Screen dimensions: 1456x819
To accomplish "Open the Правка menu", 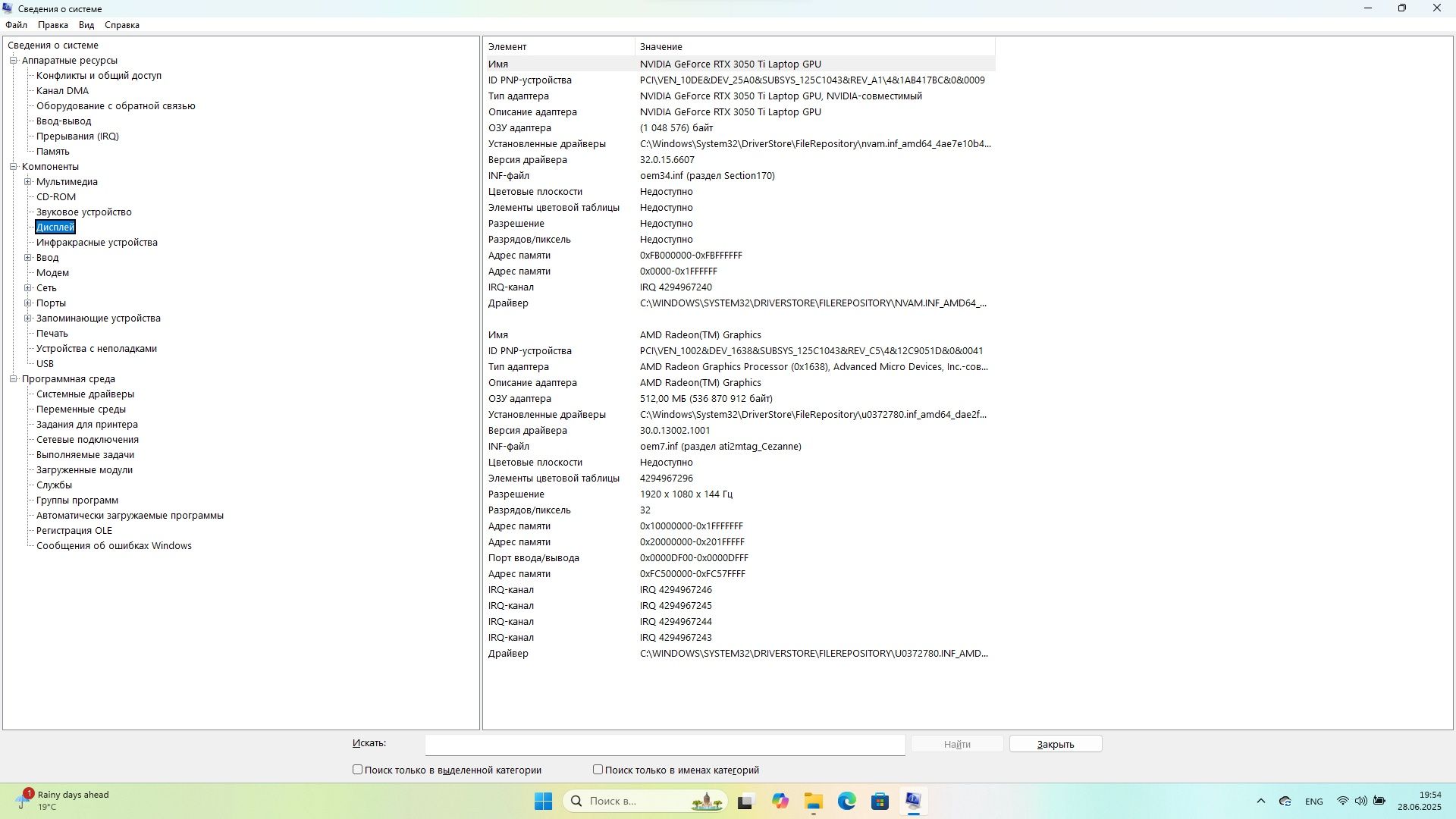I will 53,25.
